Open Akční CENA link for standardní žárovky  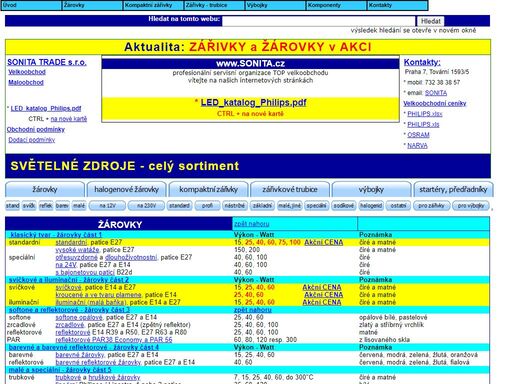(324, 242)
